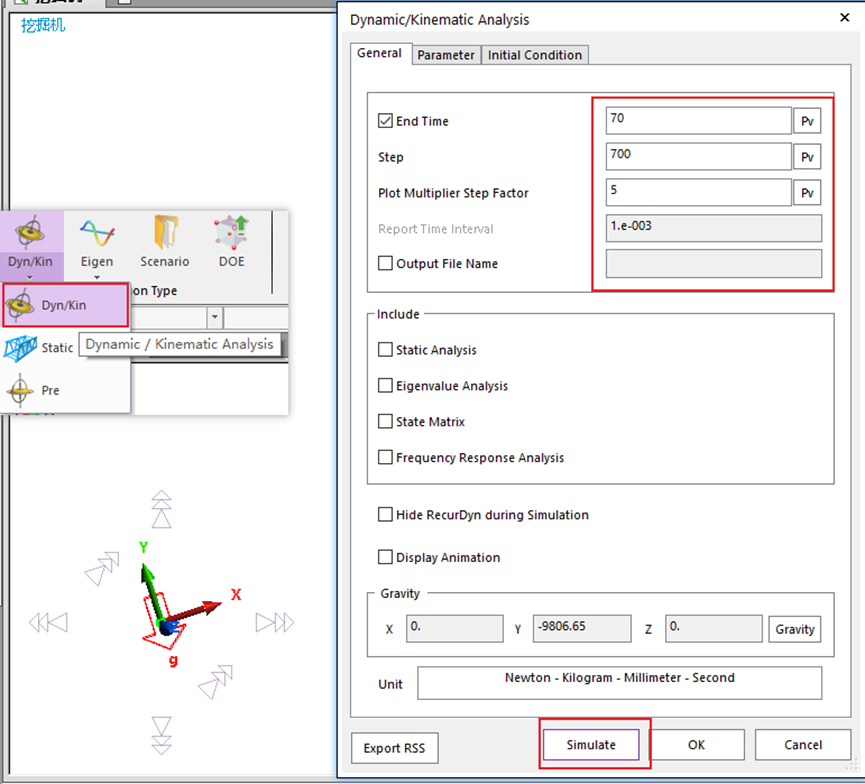The height and width of the screenshot is (784, 865).
Task: Start the Simulate button
Action: click(x=591, y=745)
